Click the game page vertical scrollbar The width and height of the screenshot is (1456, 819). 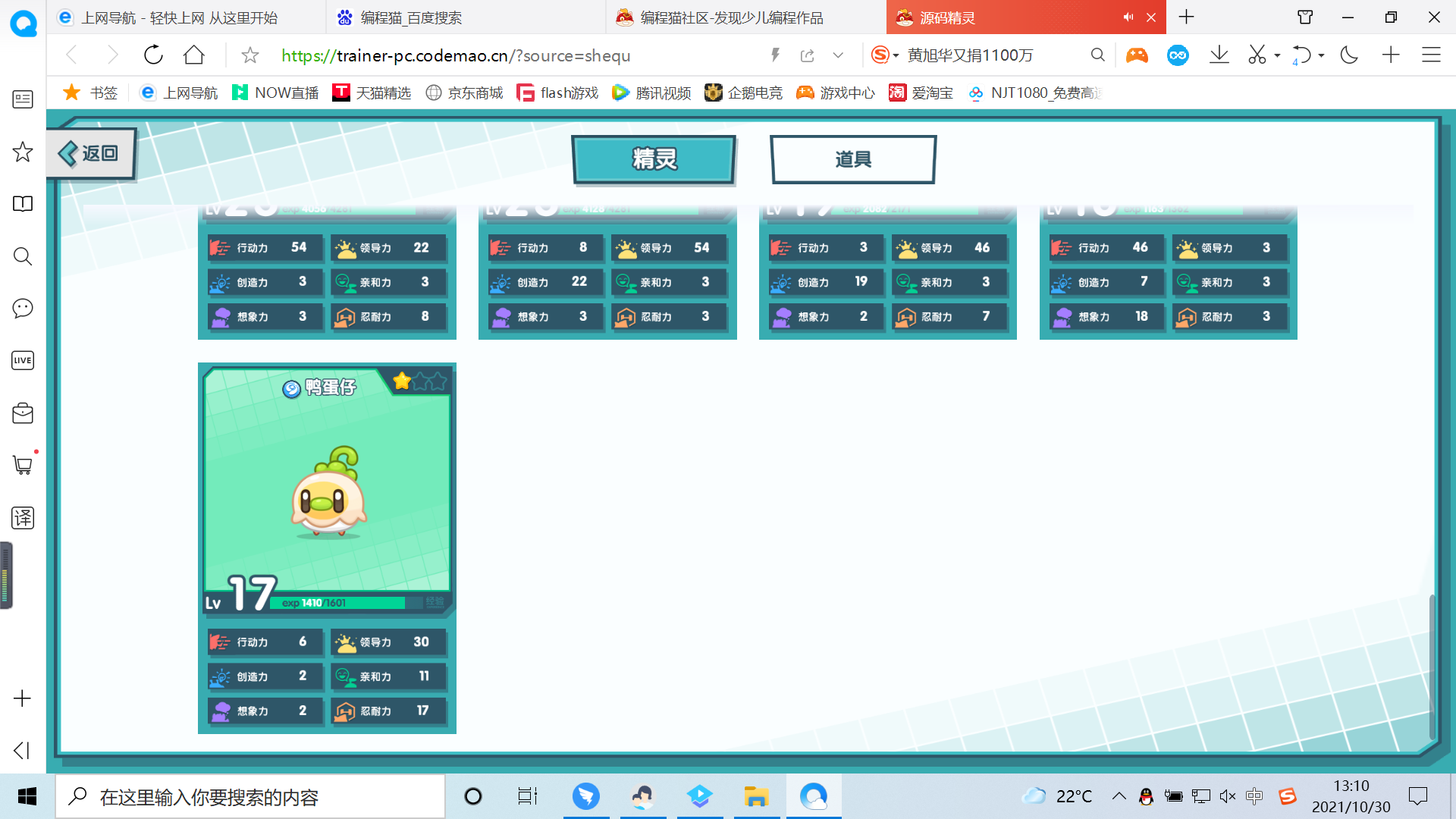coord(1432,666)
